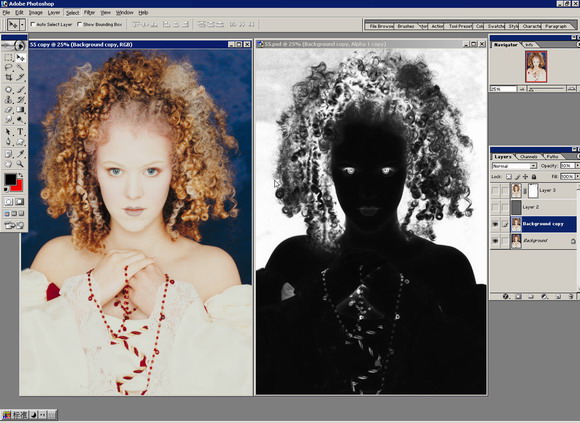This screenshot has width=580, height=423.
Task: Toggle Lock position
Action: 525,177
